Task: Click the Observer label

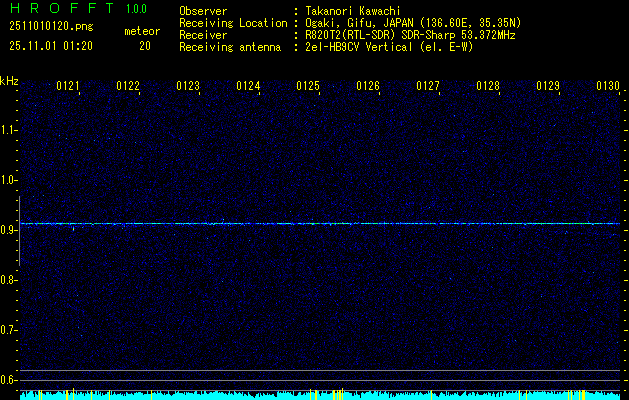Action: tap(203, 11)
